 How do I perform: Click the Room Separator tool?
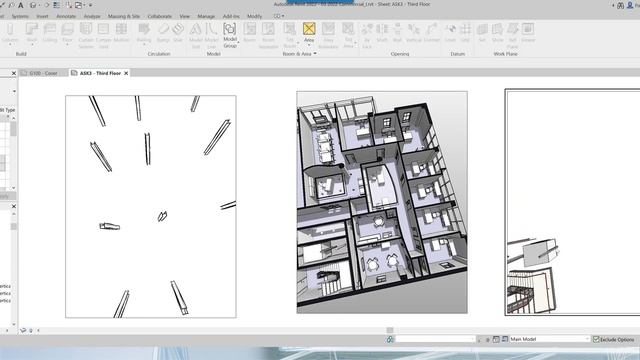(268, 36)
